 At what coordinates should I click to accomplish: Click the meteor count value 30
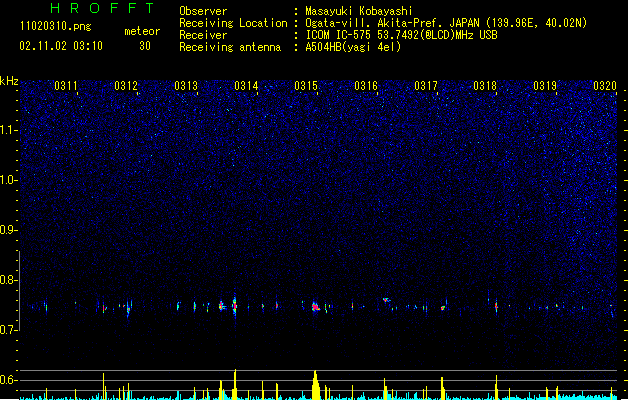(145, 46)
